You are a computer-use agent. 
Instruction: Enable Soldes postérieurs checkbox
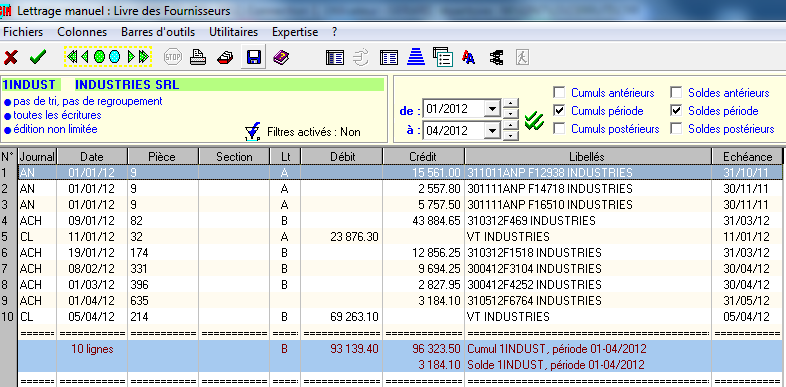coord(676,128)
